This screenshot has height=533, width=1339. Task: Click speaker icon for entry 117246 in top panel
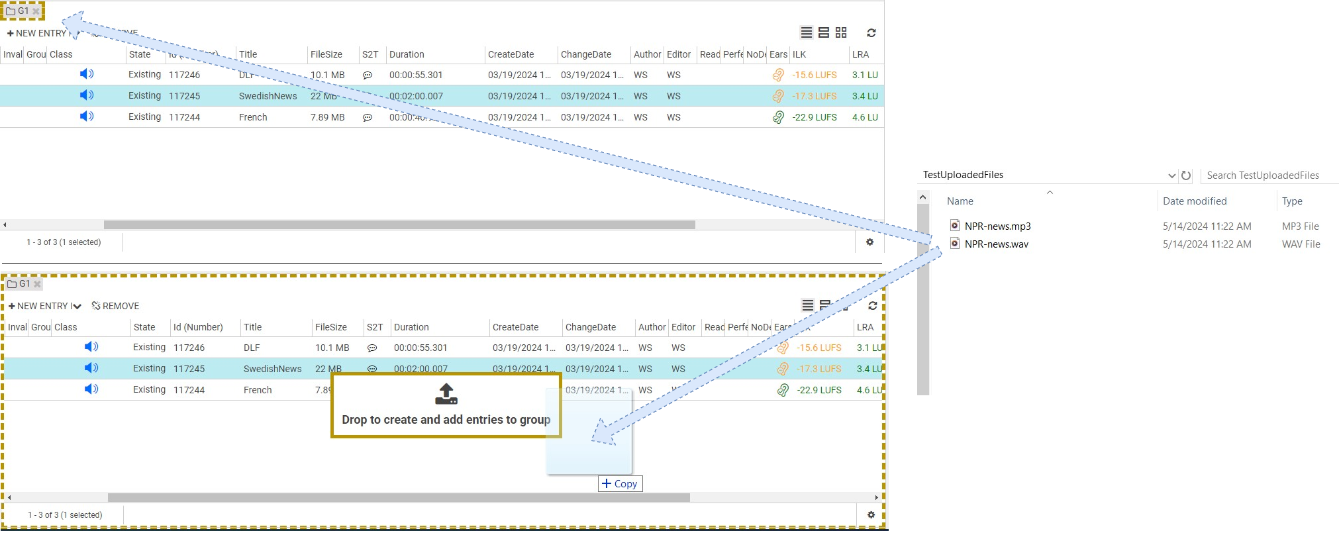(x=87, y=74)
